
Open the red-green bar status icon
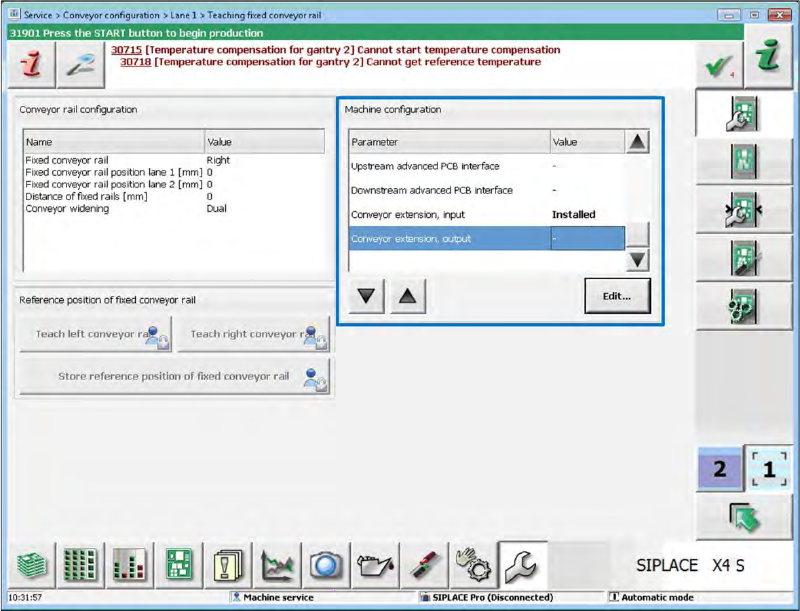pos(129,565)
